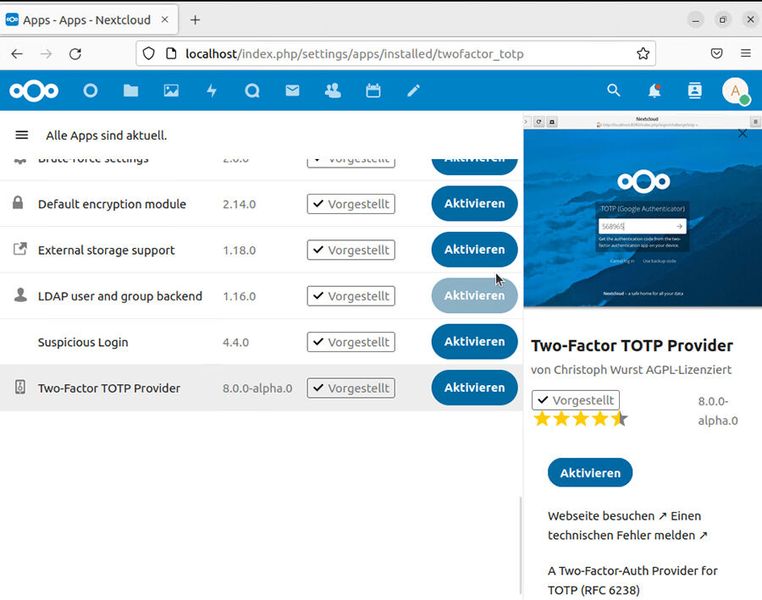This screenshot has height=600, width=762.
Task: Click Vorgestellt badge for External storage support
Action: click(351, 250)
